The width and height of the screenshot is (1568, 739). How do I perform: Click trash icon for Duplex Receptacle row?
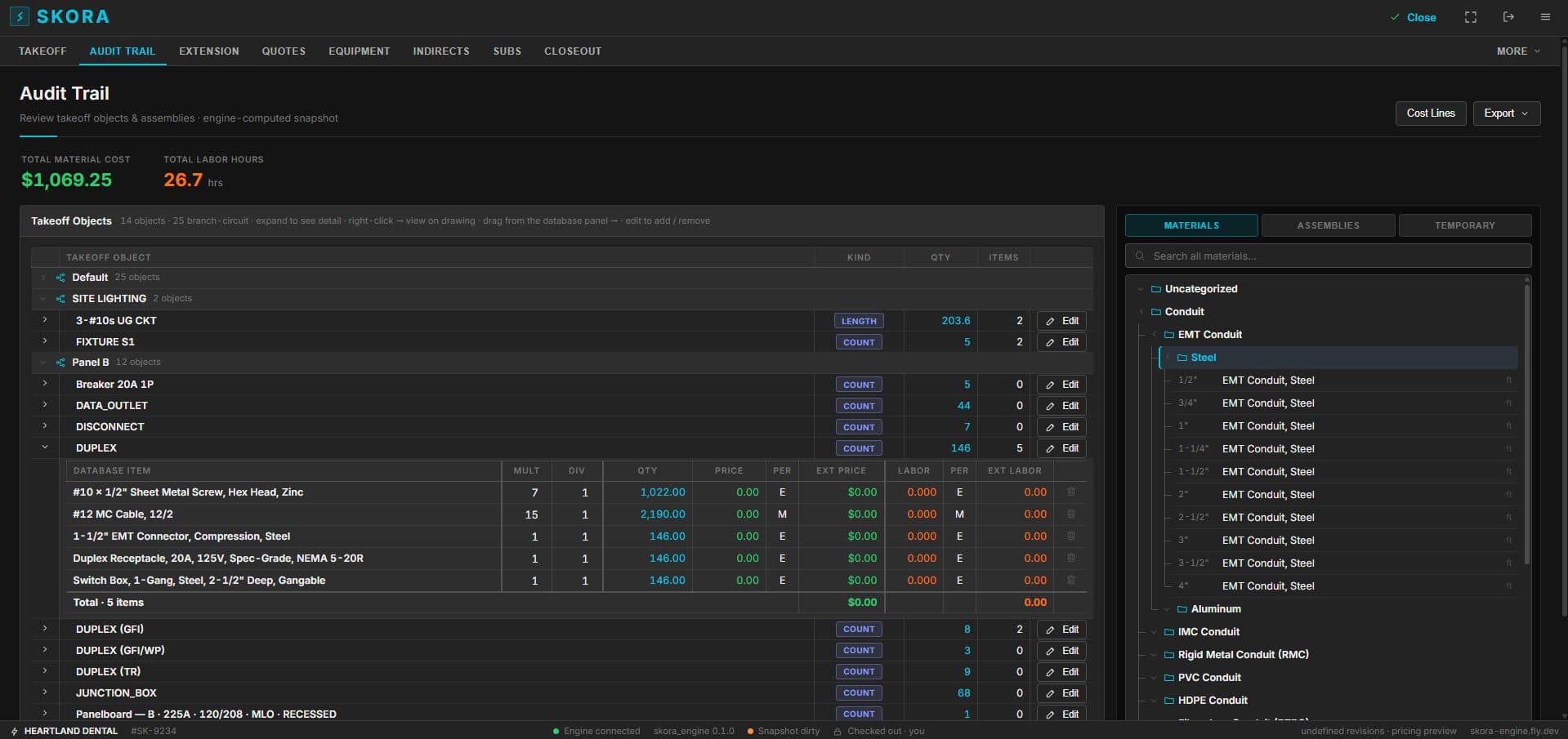click(1070, 559)
